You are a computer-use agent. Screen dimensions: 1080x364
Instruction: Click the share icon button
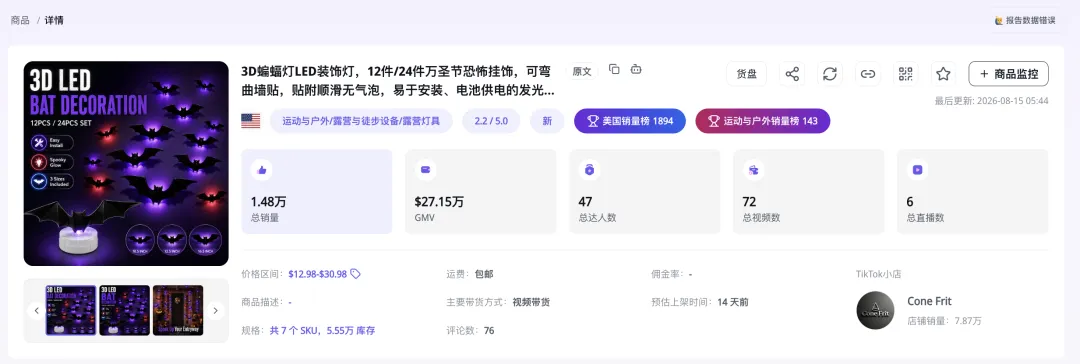coord(792,74)
